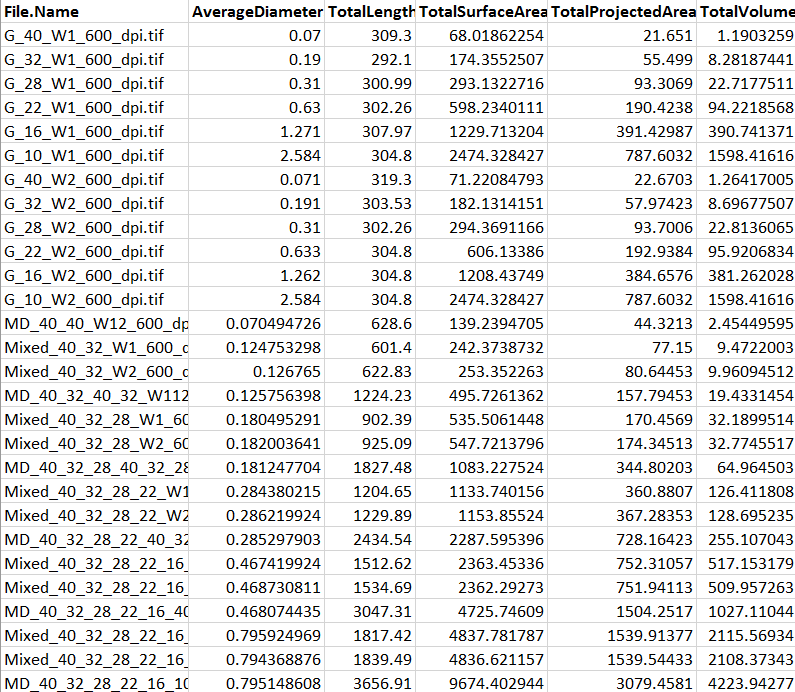Click the cell G_16_W1_600_dpi.tif
The image size is (795, 692).
pyautogui.click(x=94, y=131)
